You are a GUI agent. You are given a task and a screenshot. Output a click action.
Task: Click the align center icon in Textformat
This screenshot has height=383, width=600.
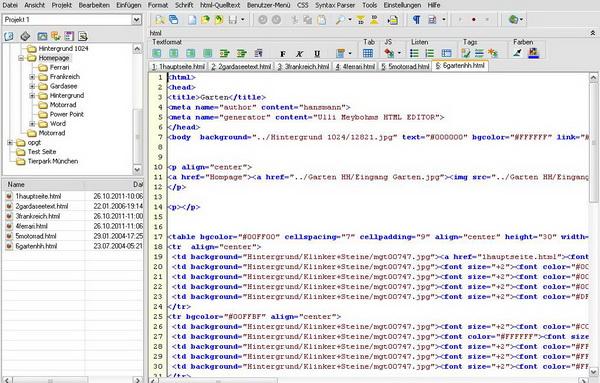click(x=174, y=53)
